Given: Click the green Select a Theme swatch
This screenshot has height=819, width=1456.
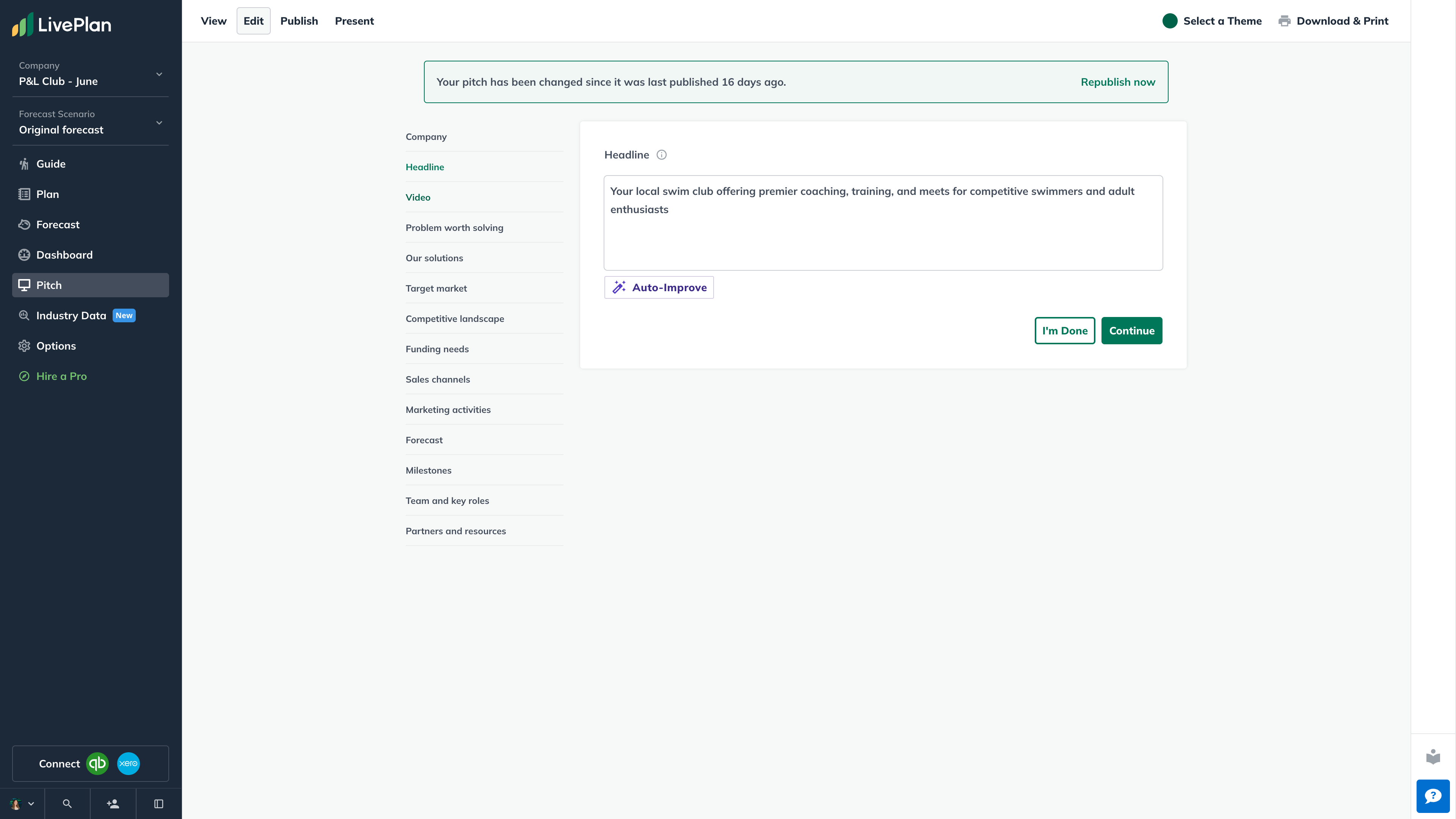Looking at the screenshot, I should coord(1170,21).
